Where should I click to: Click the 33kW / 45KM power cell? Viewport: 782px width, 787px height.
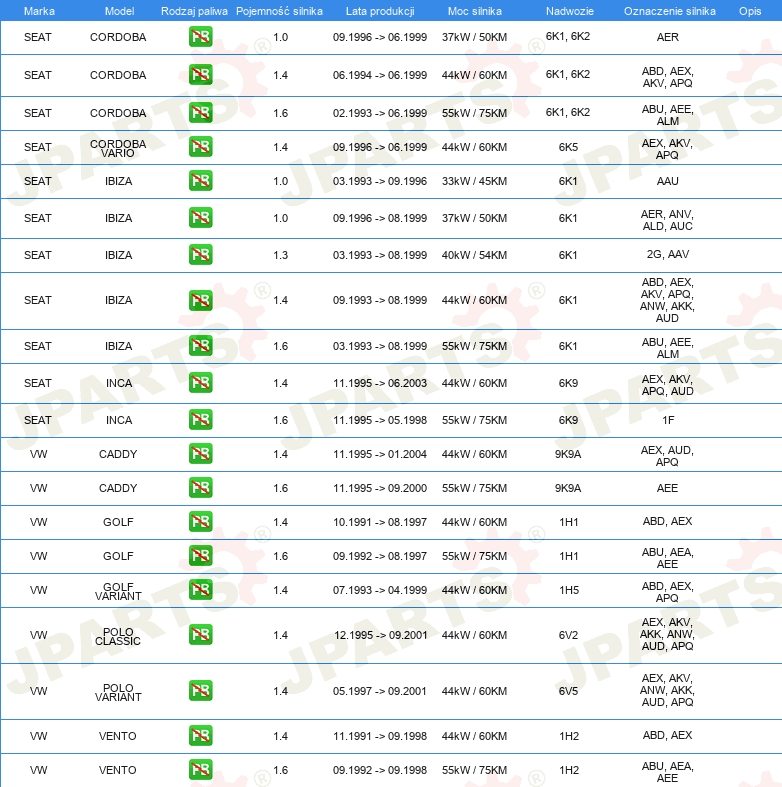[x=474, y=181]
